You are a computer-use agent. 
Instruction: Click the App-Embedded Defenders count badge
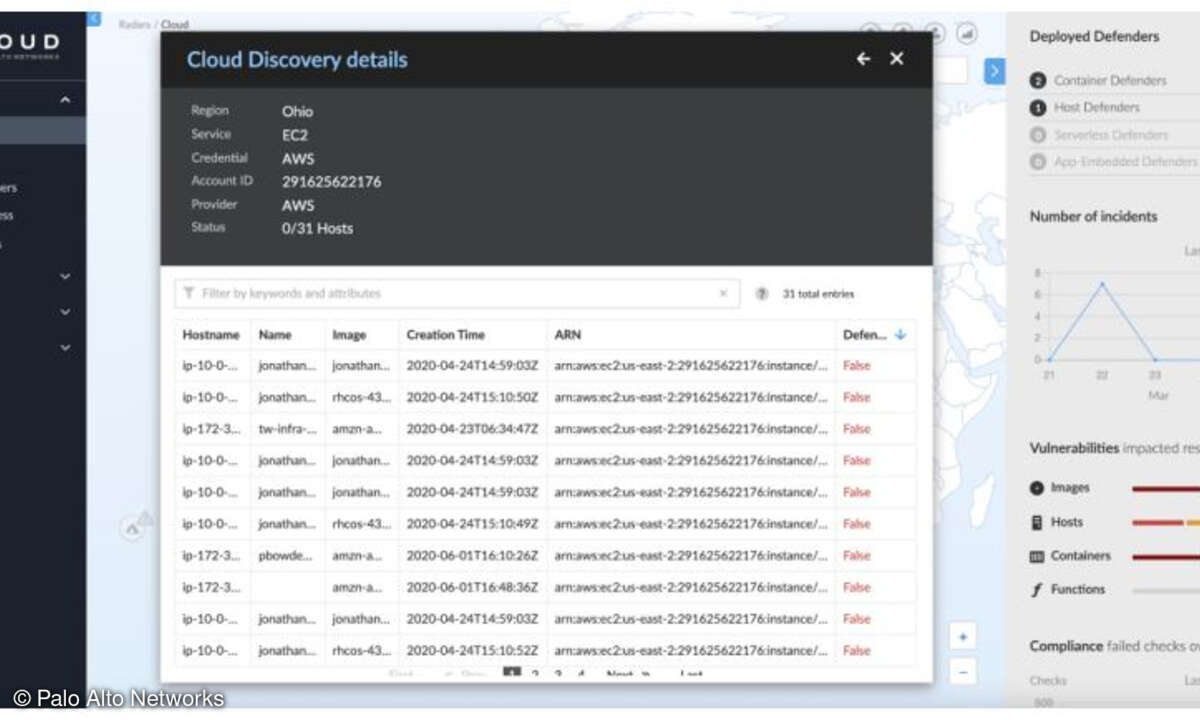(x=1038, y=162)
